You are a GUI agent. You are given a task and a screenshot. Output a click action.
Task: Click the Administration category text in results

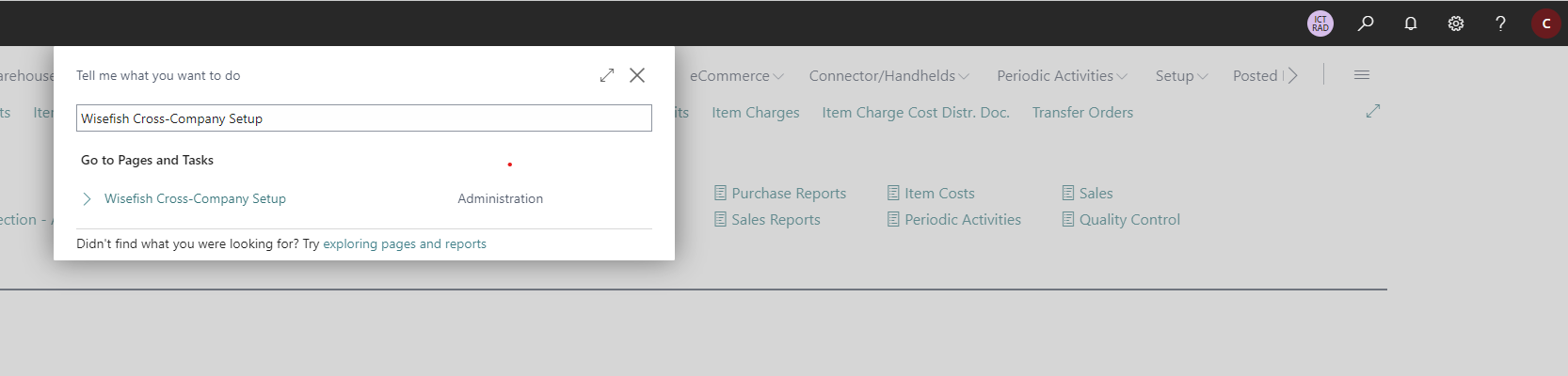(x=500, y=198)
